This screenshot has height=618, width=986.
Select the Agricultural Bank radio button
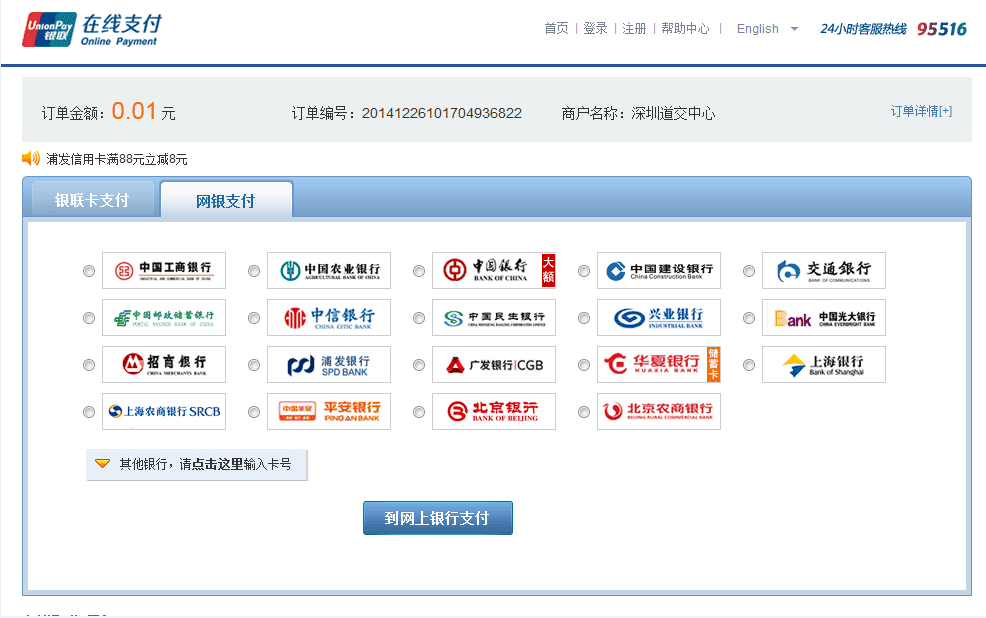[x=254, y=271]
